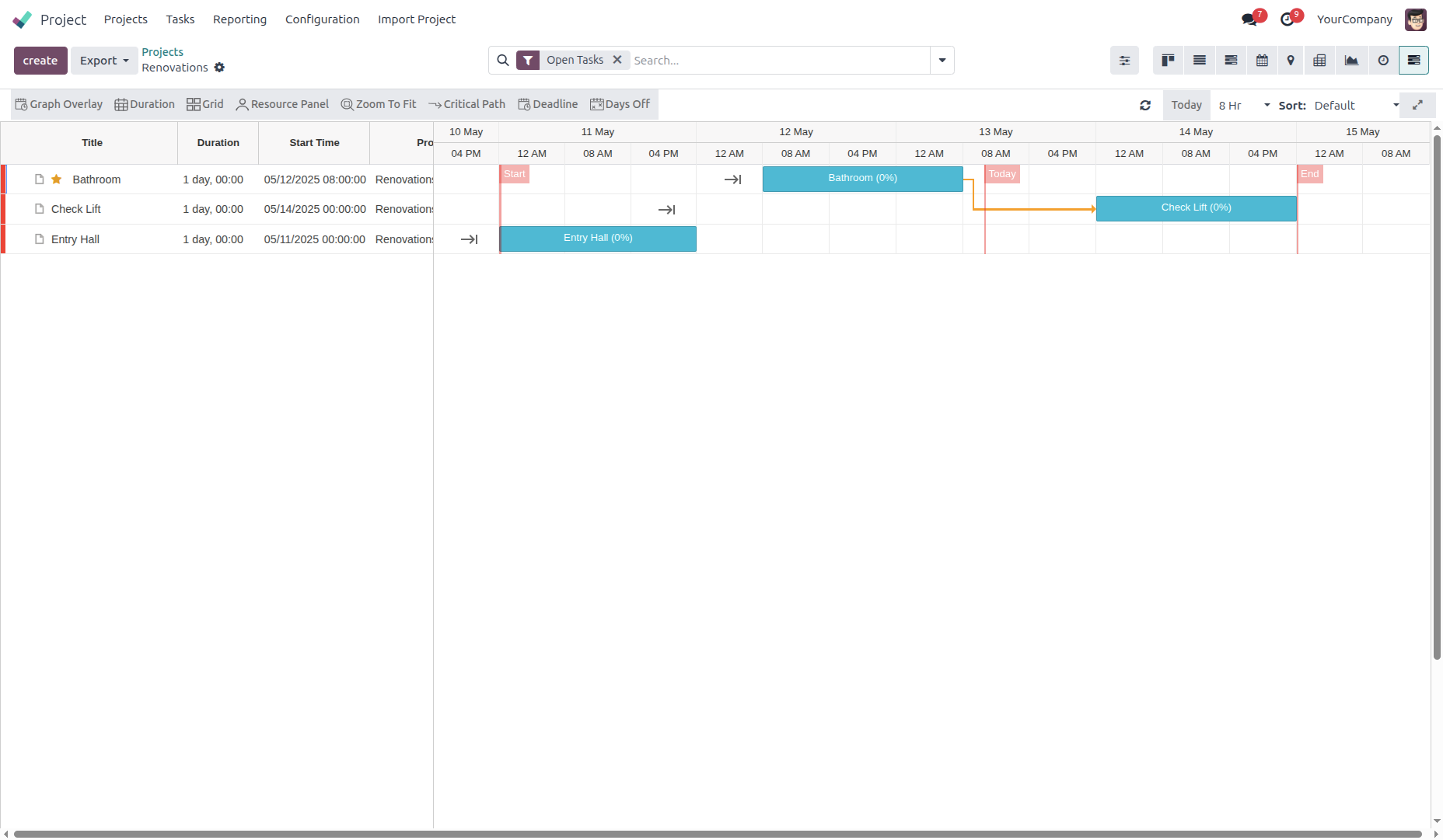Switch to Pivot table view

1319,61
